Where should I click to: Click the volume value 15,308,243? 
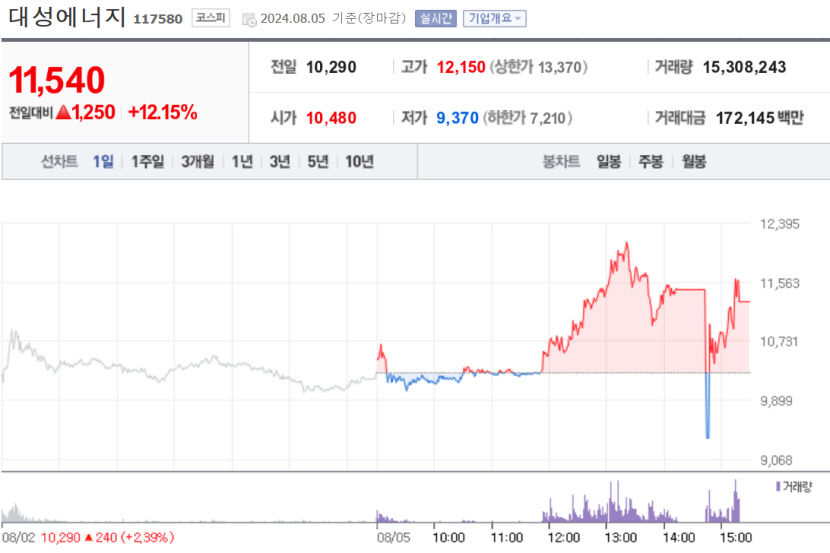744,67
